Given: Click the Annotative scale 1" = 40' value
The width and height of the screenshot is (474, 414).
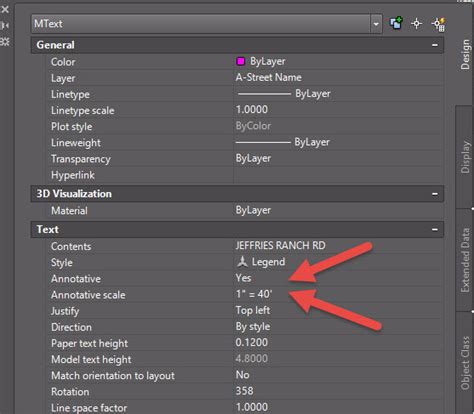Looking at the screenshot, I should point(254,294).
